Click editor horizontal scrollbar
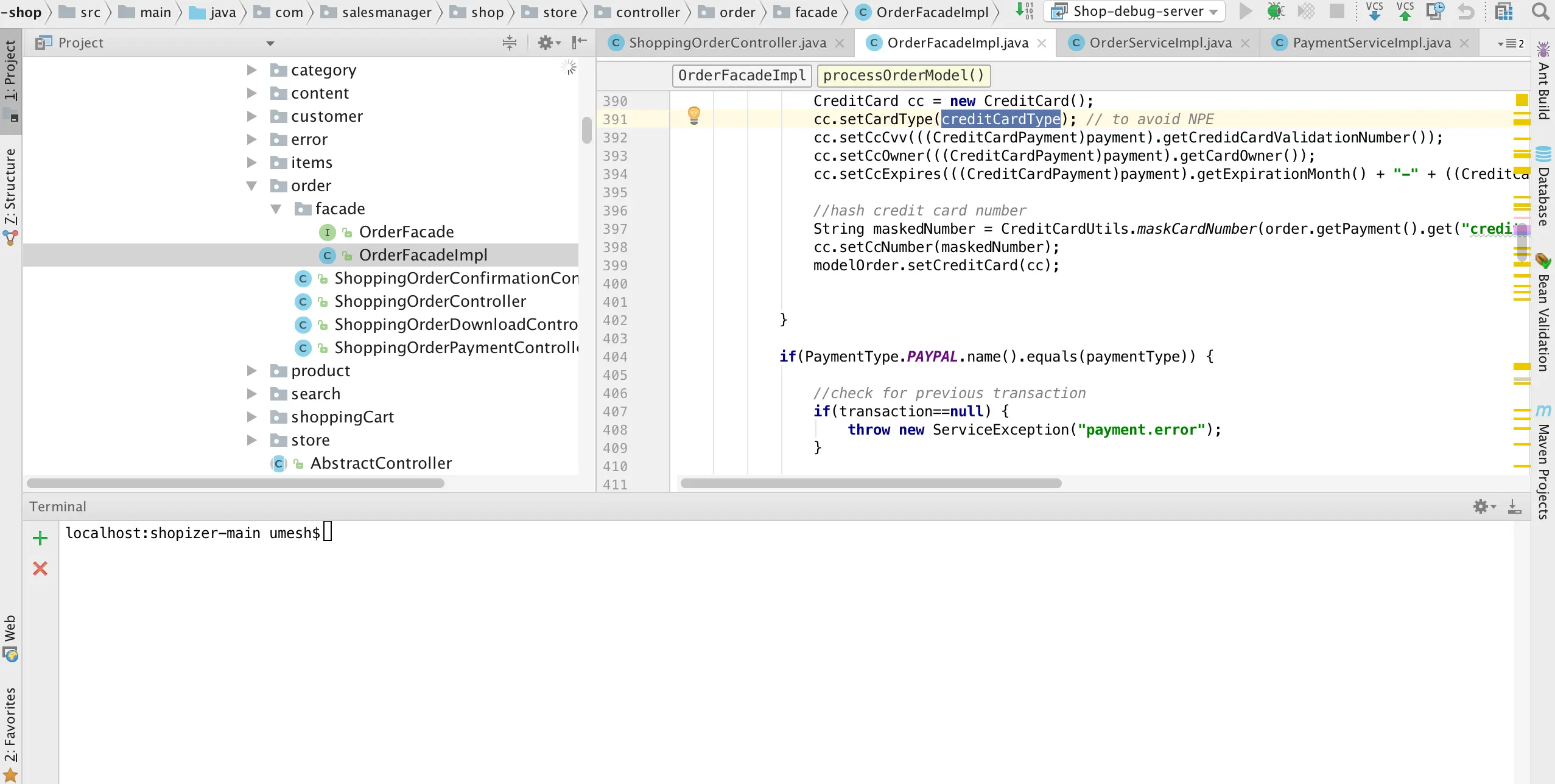 (x=871, y=483)
